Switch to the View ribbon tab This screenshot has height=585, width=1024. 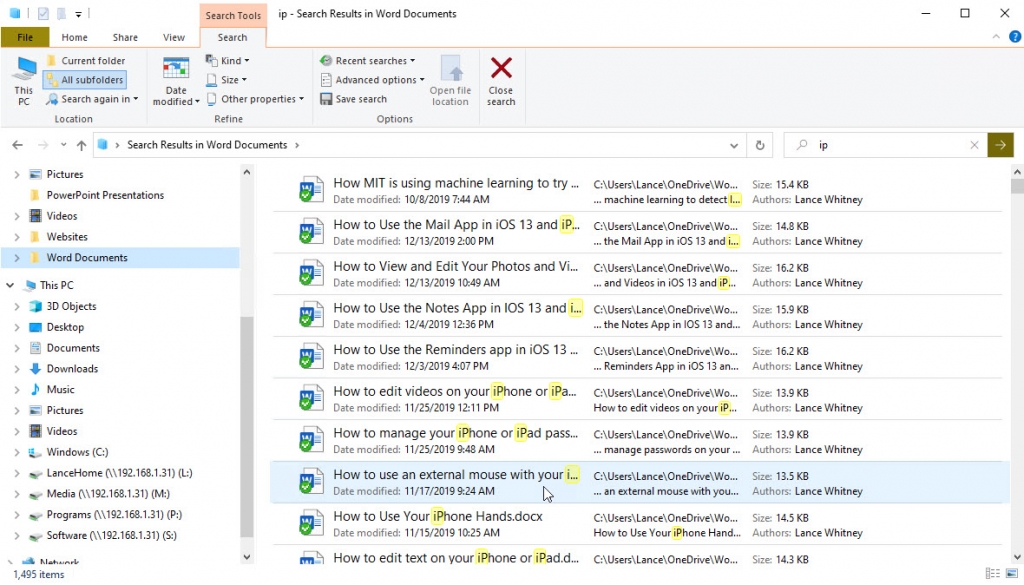(x=174, y=38)
